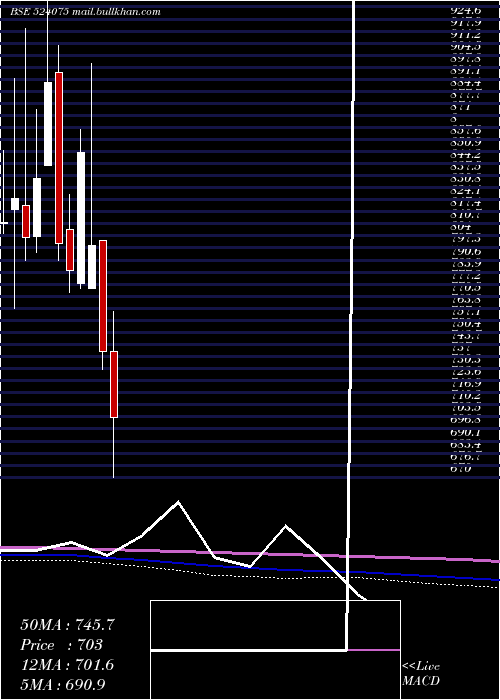Screen dimensions: 500x700
Task: Click the 670 price axis label
Action: click(461, 468)
